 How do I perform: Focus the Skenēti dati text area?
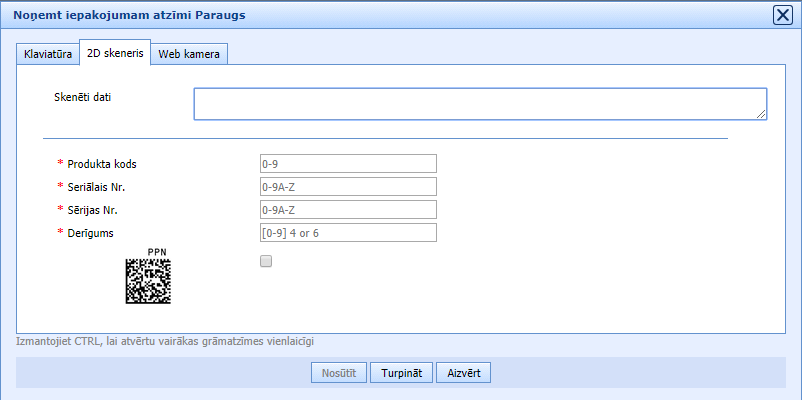pos(479,104)
